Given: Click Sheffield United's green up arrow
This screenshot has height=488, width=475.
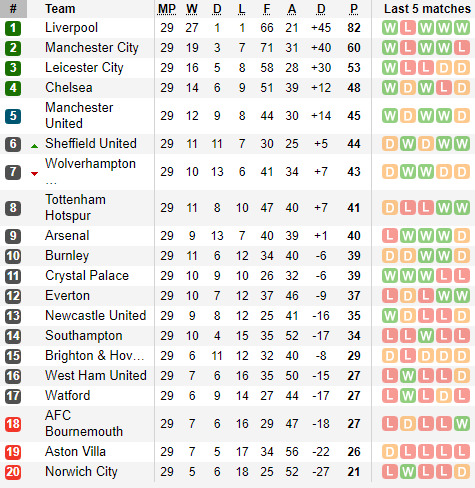Looking at the screenshot, I should [34, 146].
